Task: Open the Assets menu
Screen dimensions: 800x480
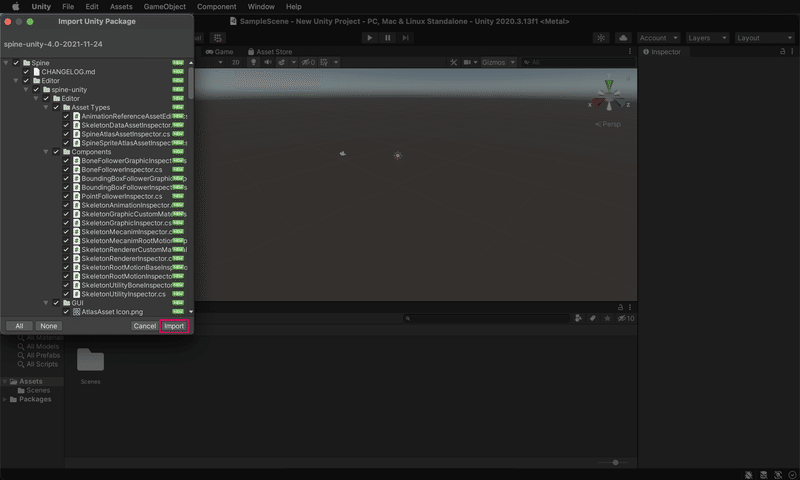Action: tap(121, 7)
